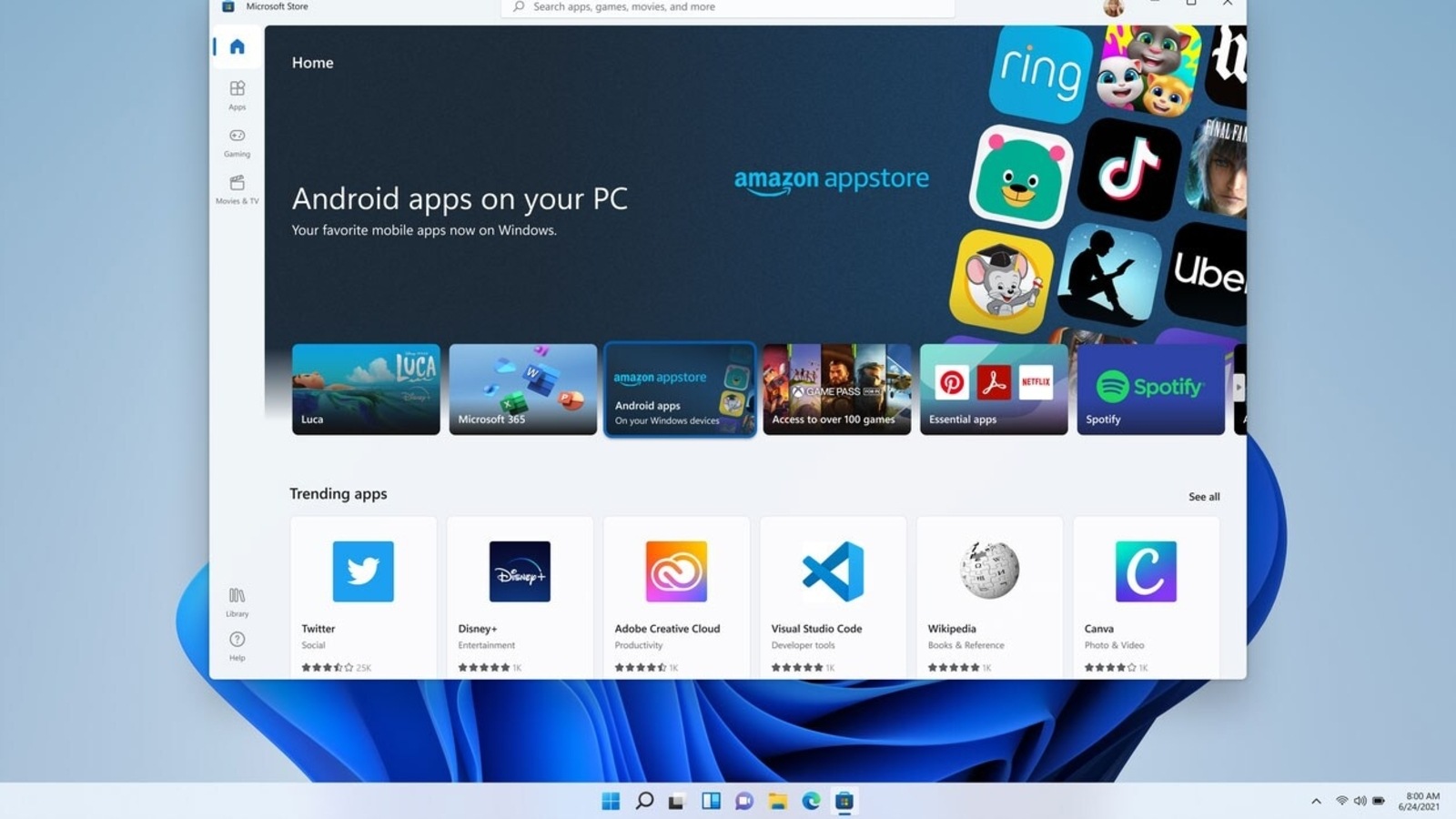
Task: Select the Amazon Appstore Android apps card
Action: 680,389
